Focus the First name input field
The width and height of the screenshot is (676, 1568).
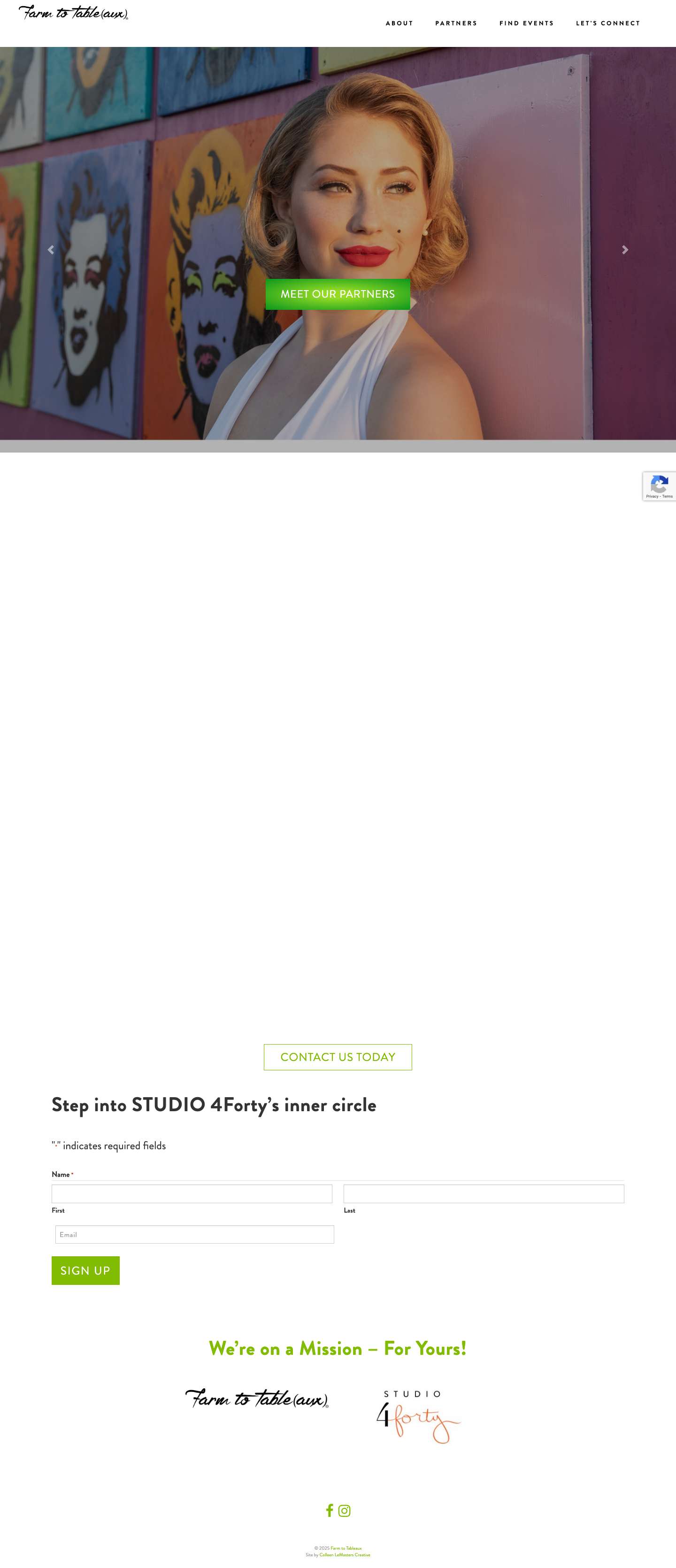click(x=192, y=1194)
